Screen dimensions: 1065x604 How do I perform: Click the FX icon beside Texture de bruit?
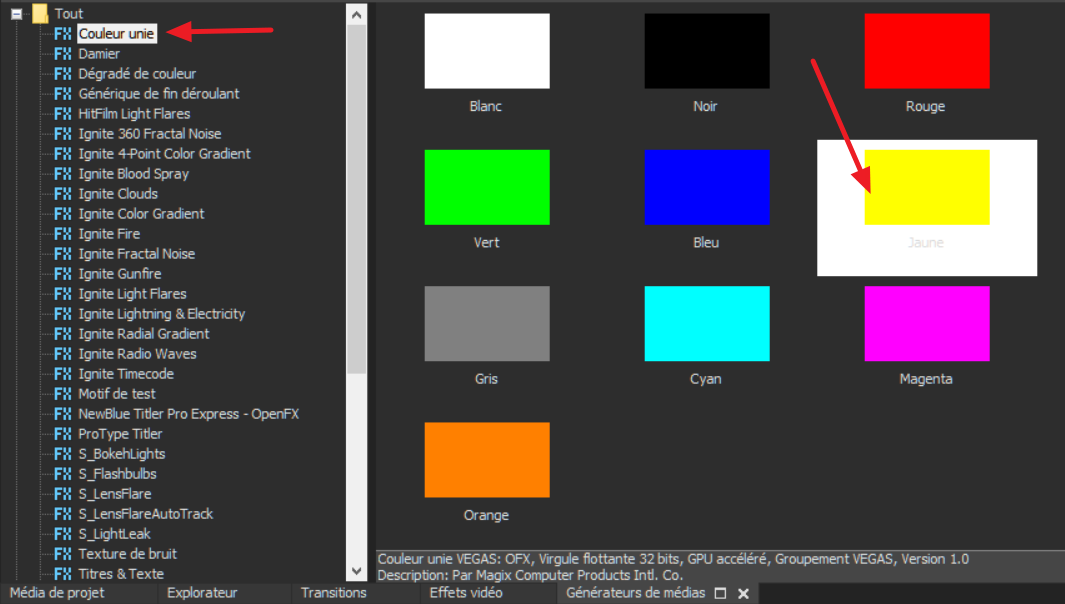point(63,554)
